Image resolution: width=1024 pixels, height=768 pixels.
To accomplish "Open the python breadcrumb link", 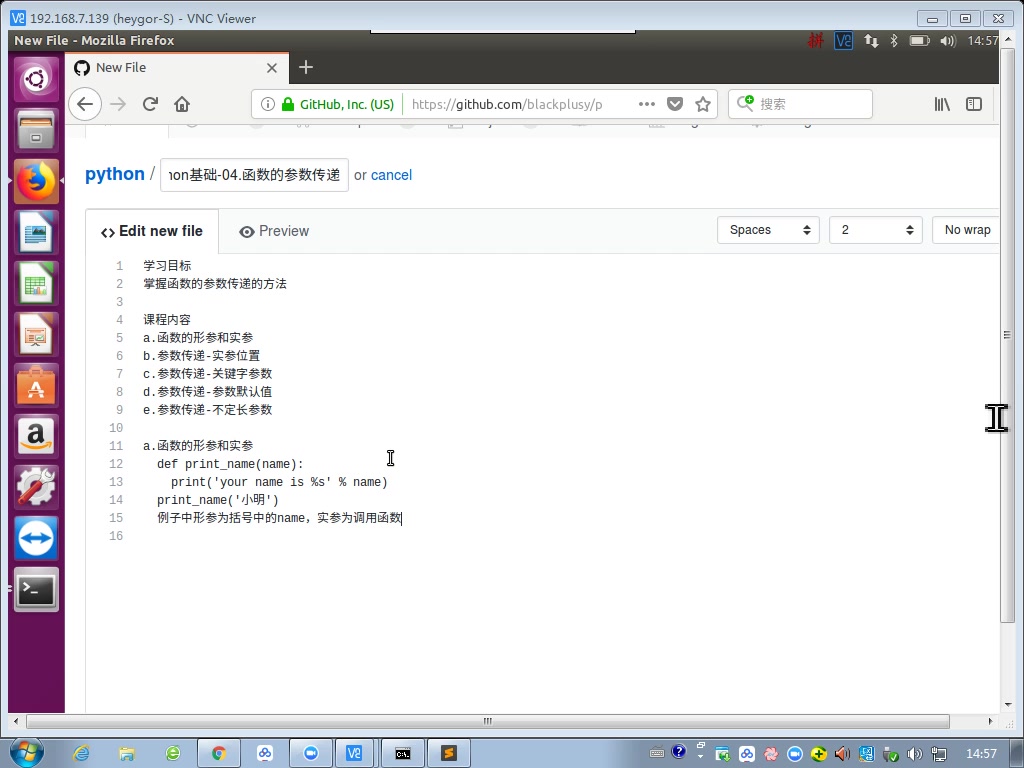I will coord(114,173).
